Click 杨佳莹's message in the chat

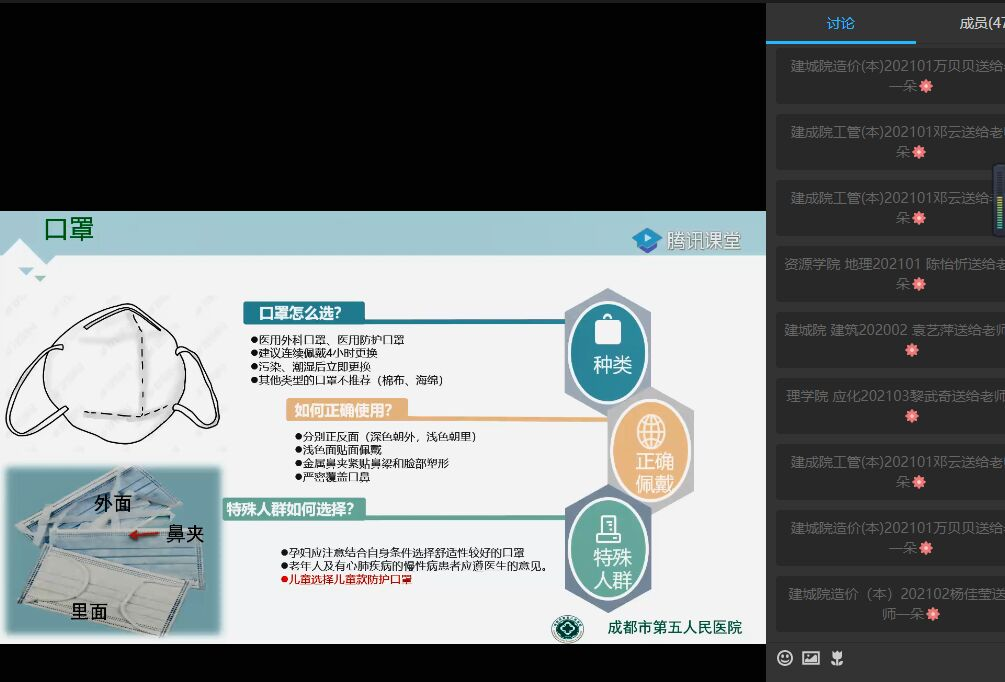pyautogui.click(x=888, y=603)
